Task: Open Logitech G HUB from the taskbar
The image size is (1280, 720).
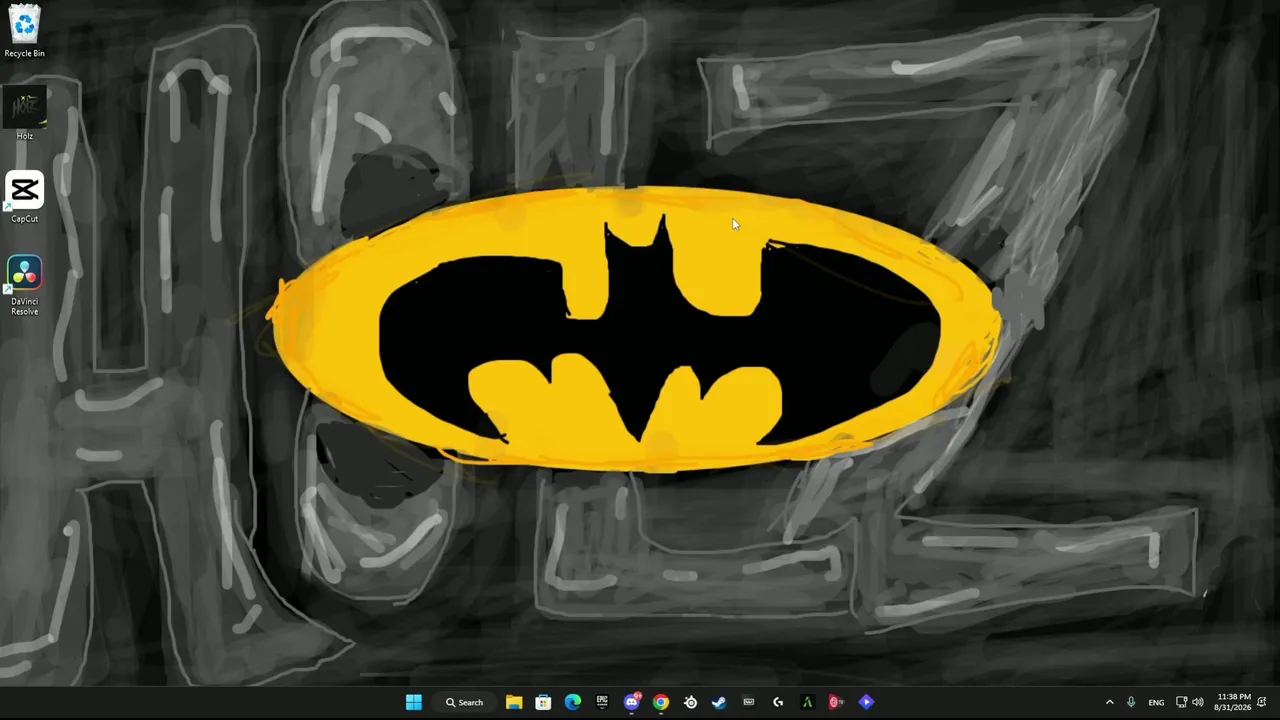Action: click(x=778, y=702)
